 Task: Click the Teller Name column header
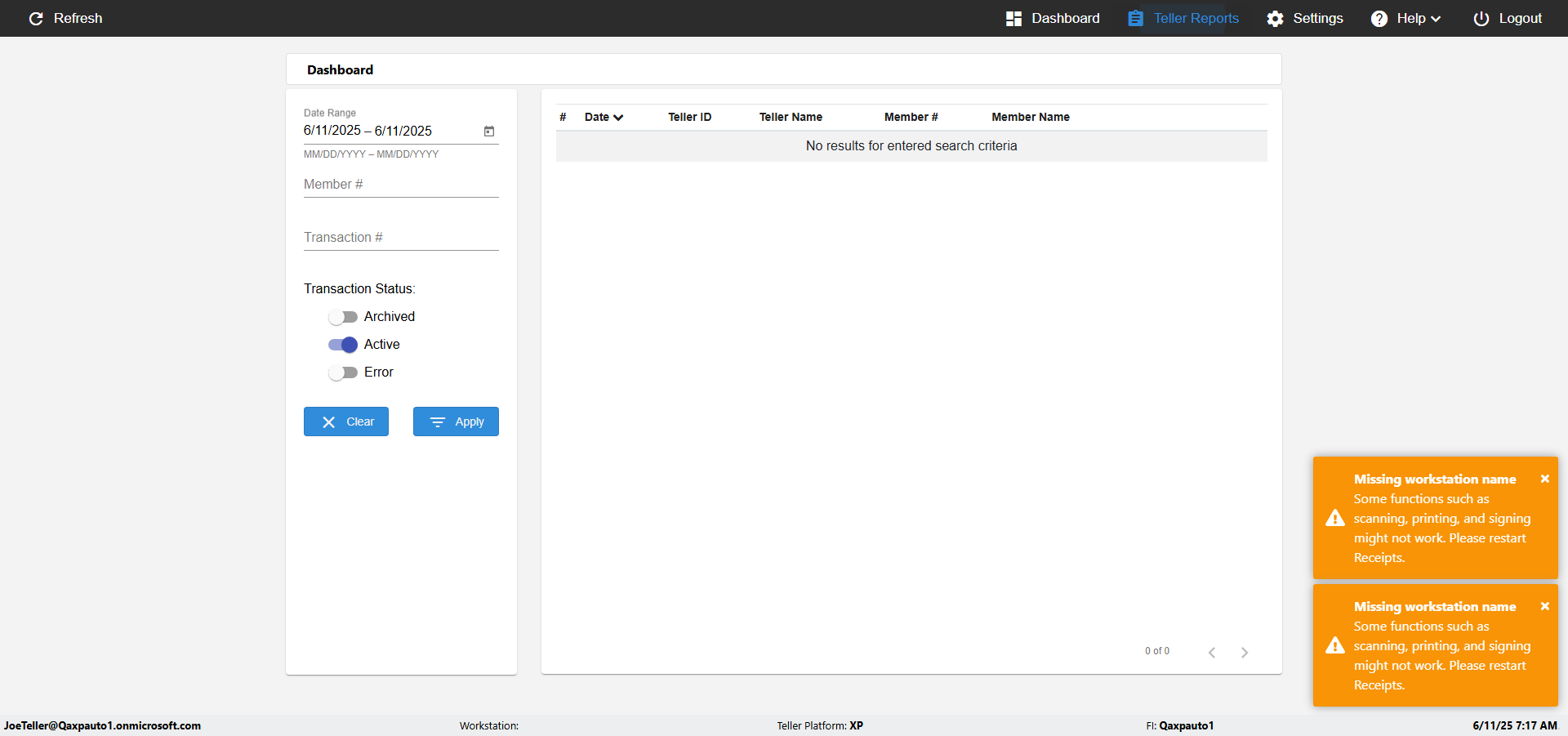[x=791, y=118]
